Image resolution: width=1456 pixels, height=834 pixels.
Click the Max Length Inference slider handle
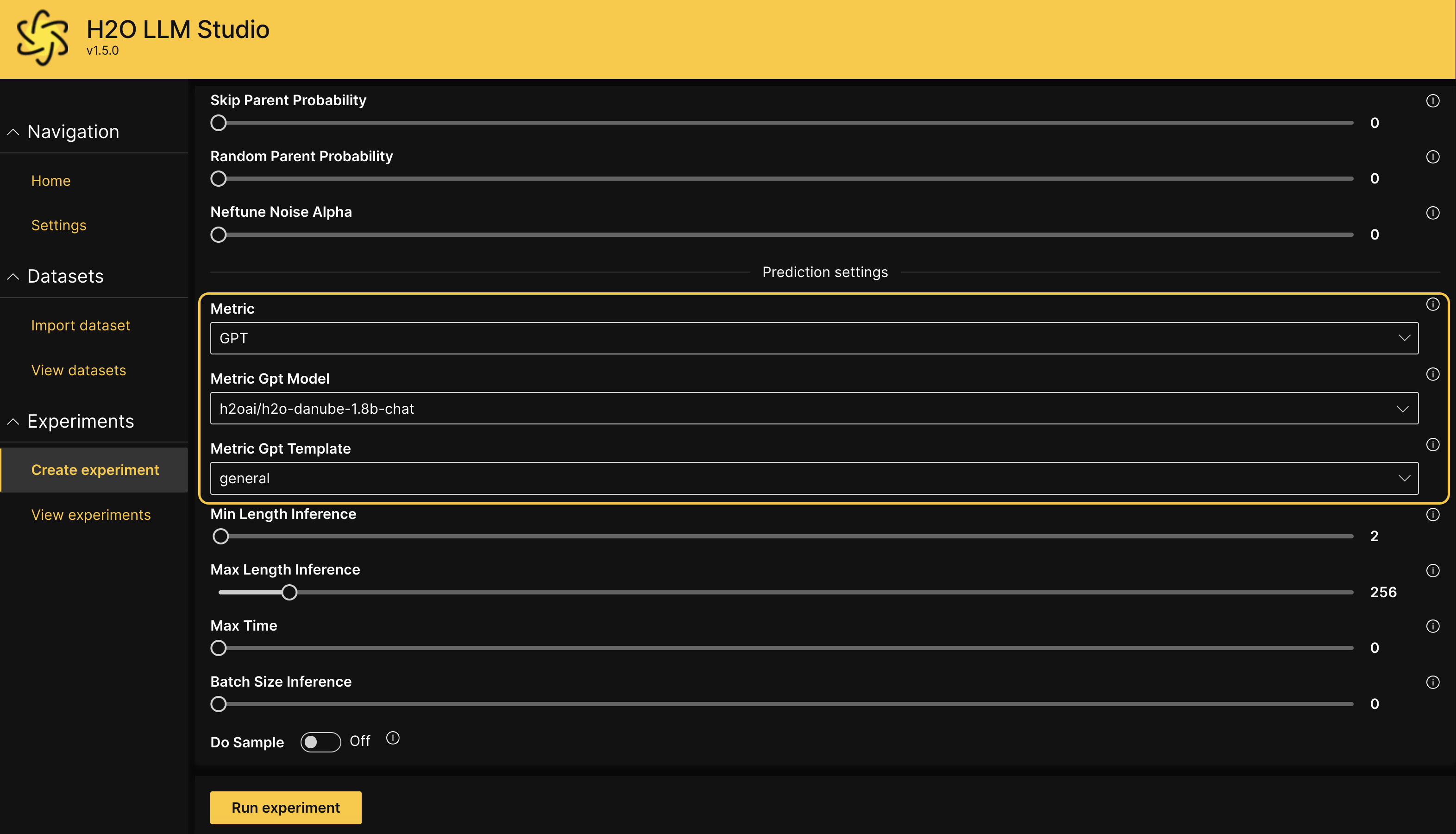(289, 592)
